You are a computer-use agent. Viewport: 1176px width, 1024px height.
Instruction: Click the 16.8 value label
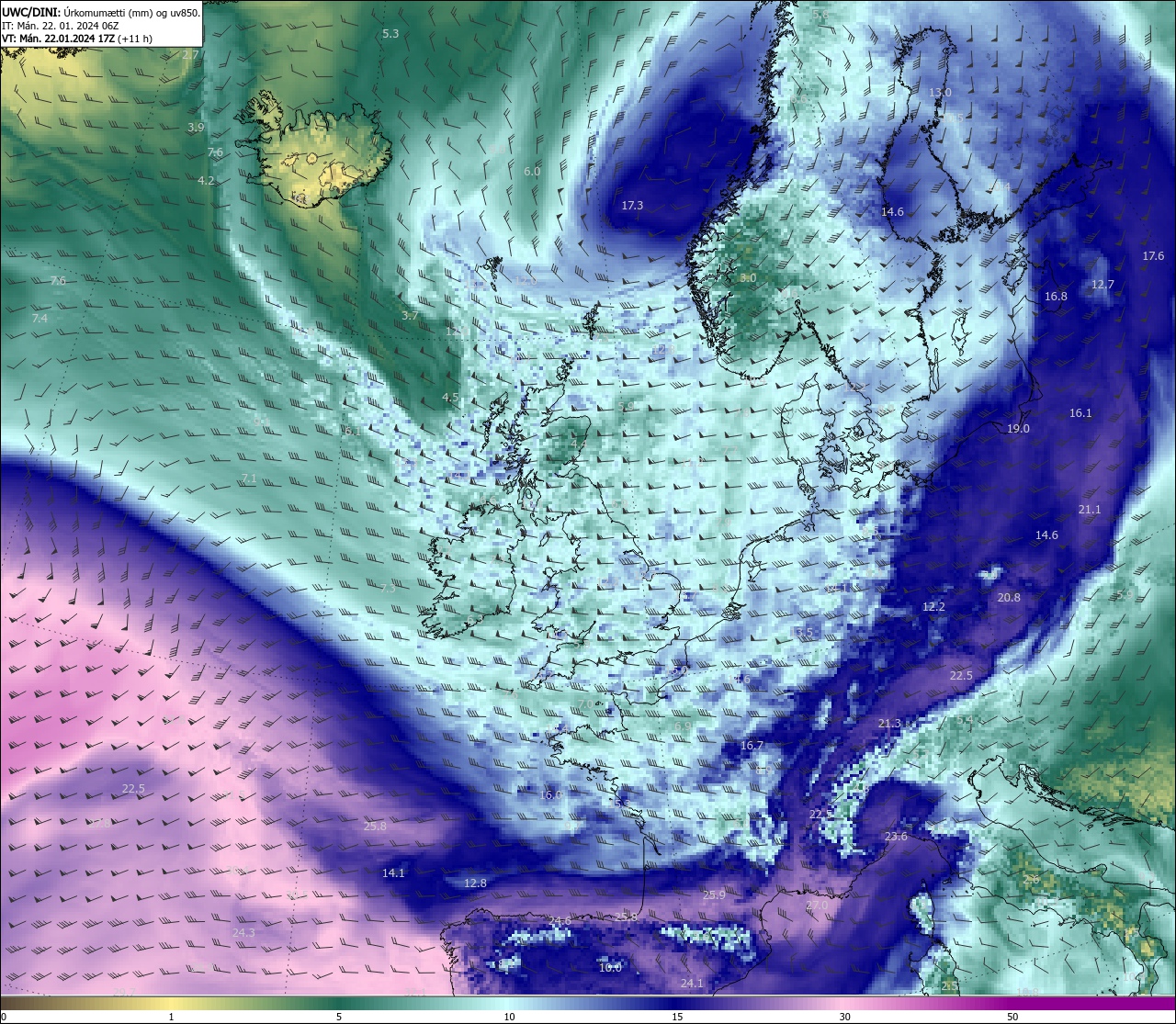tap(1056, 297)
